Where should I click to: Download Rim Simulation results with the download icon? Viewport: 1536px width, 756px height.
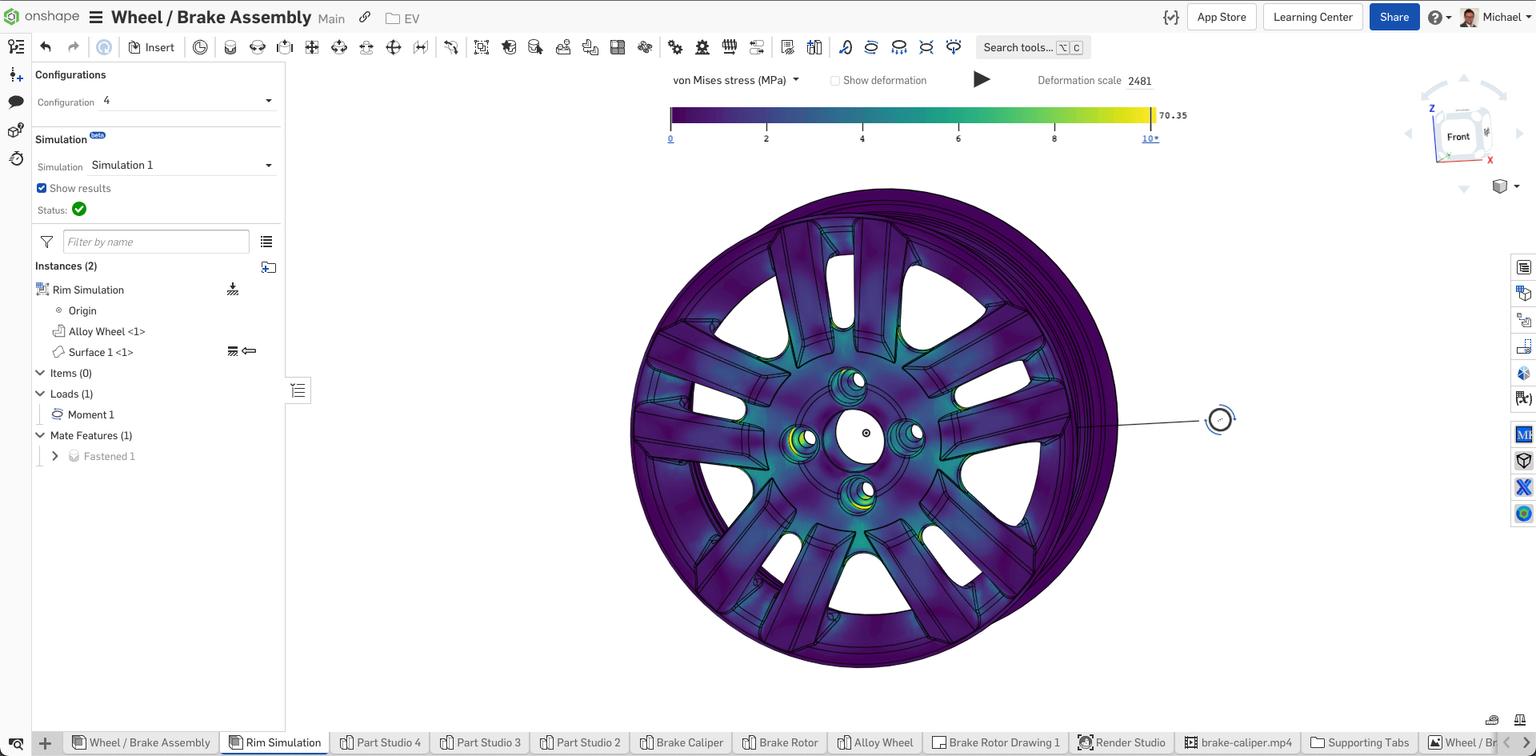click(232, 289)
